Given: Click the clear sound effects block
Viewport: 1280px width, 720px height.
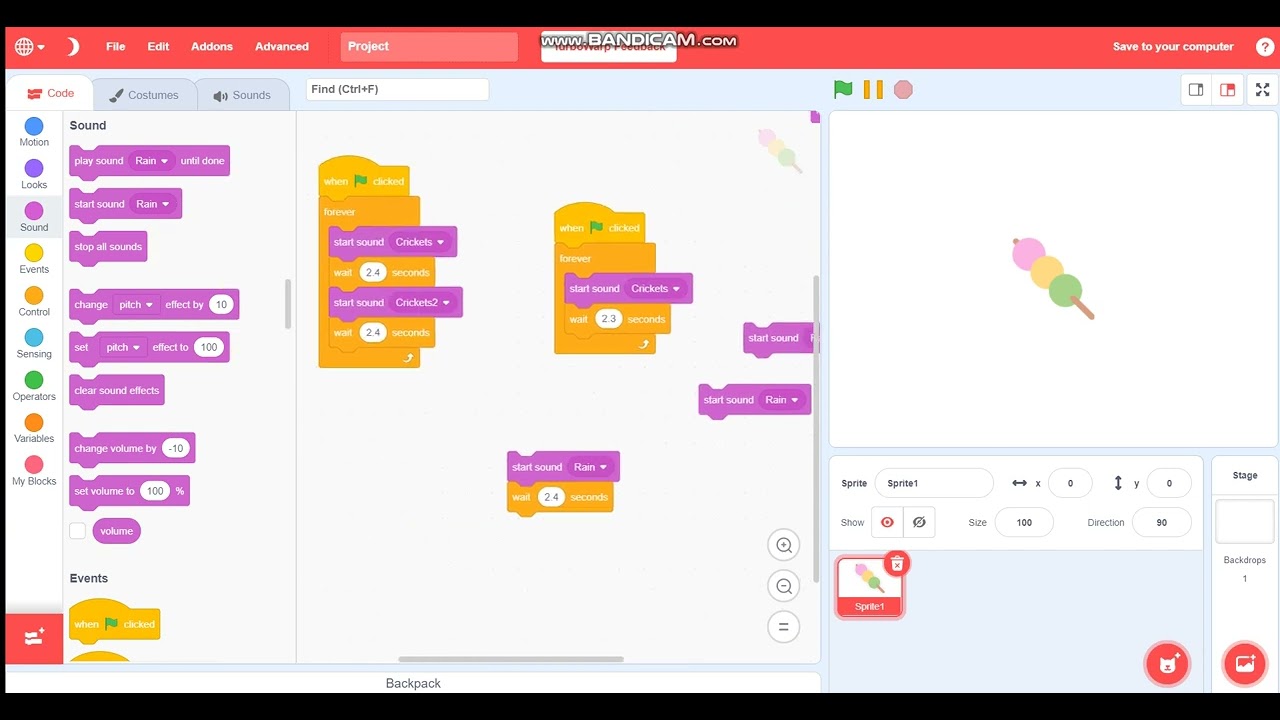Looking at the screenshot, I should pyautogui.click(x=116, y=391).
